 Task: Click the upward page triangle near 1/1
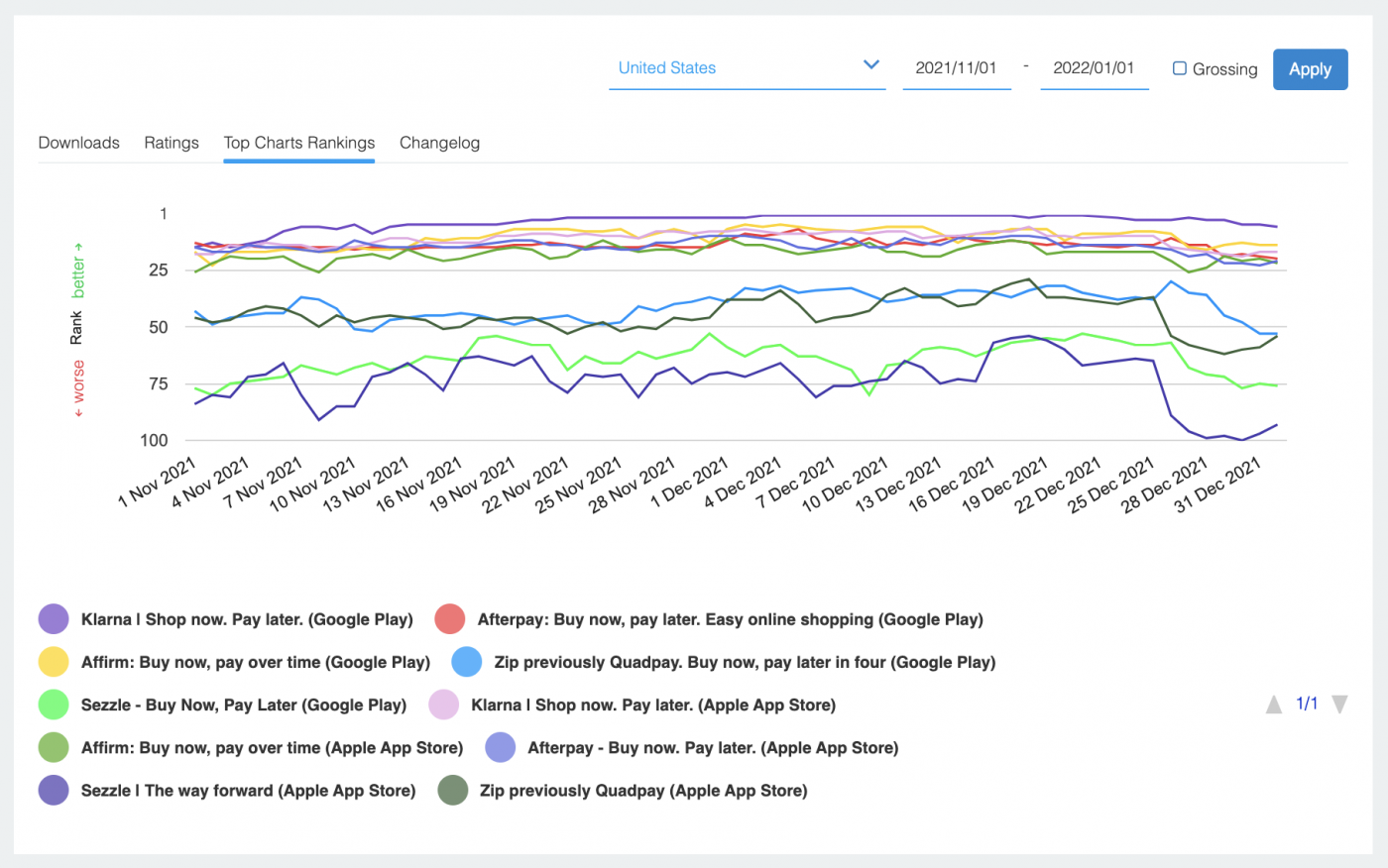[1274, 704]
